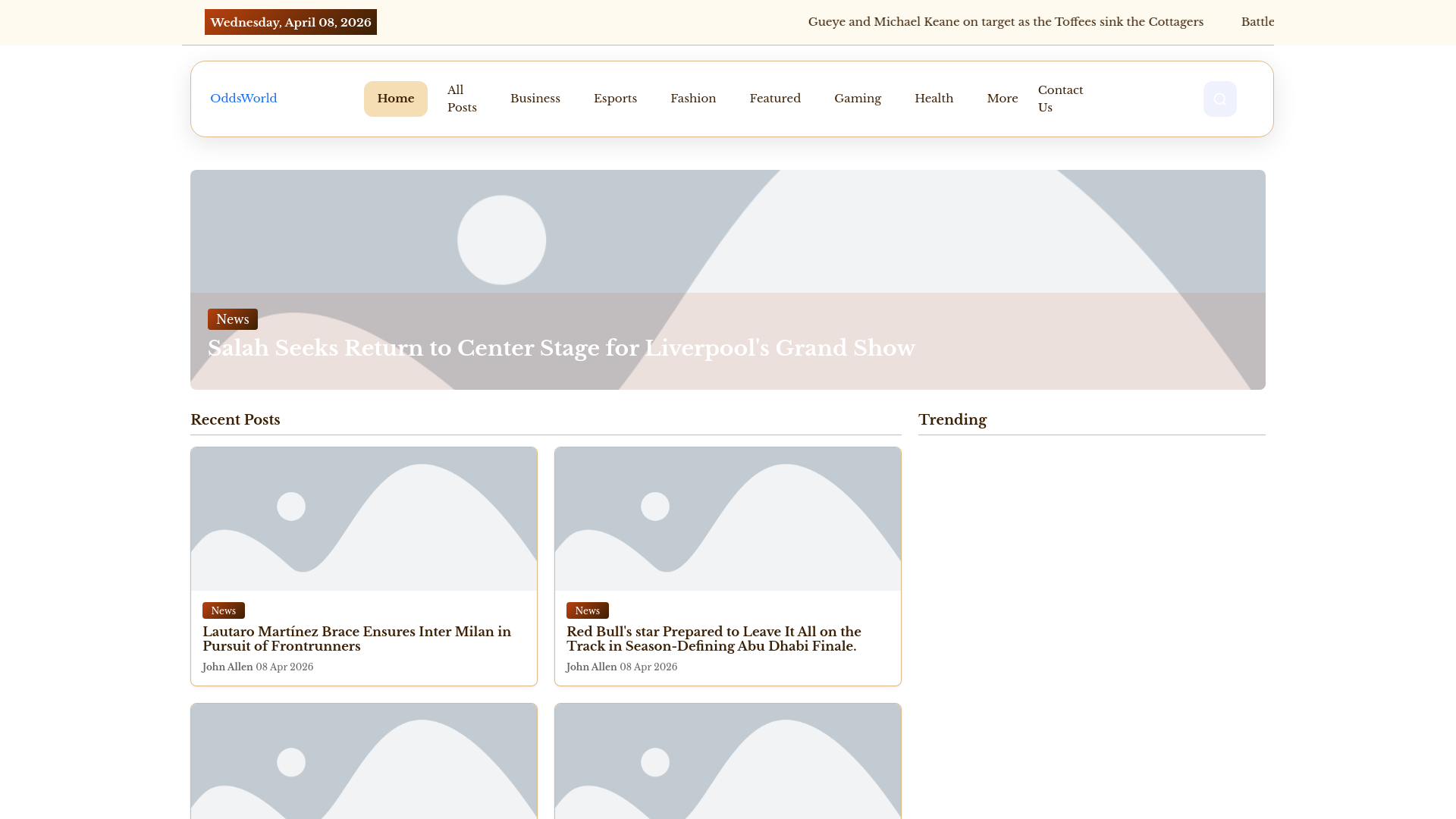Open the Contact Us page
The image size is (1456, 819).
pos(1060,99)
